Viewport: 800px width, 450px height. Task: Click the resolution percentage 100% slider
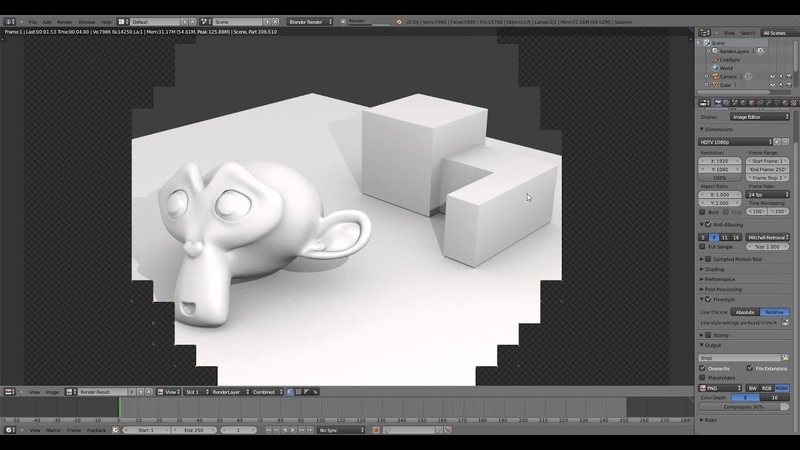719,178
